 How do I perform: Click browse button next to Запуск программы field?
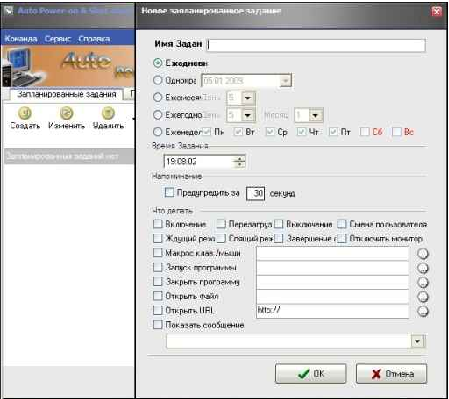coord(423,268)
